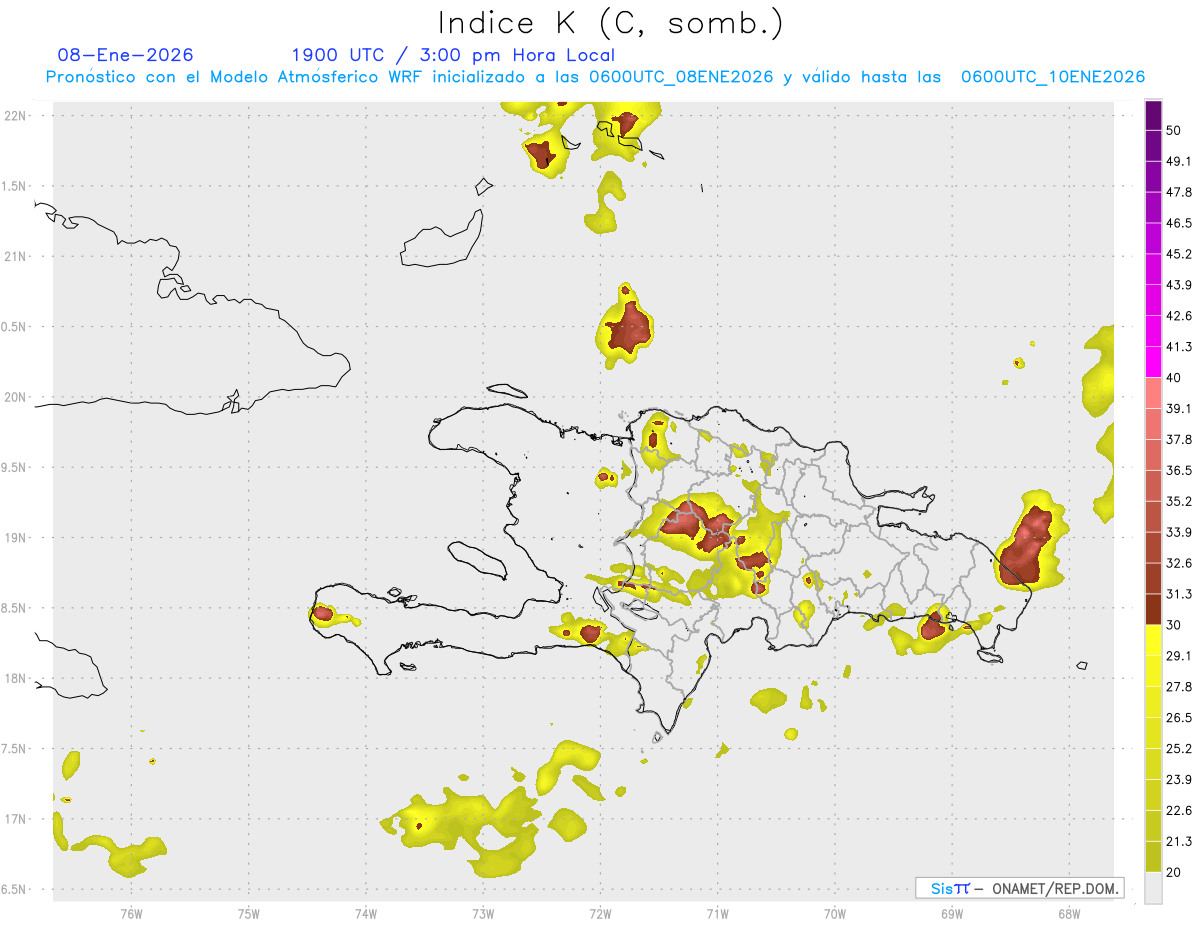Click the "19N" latitude axis label

16,538
